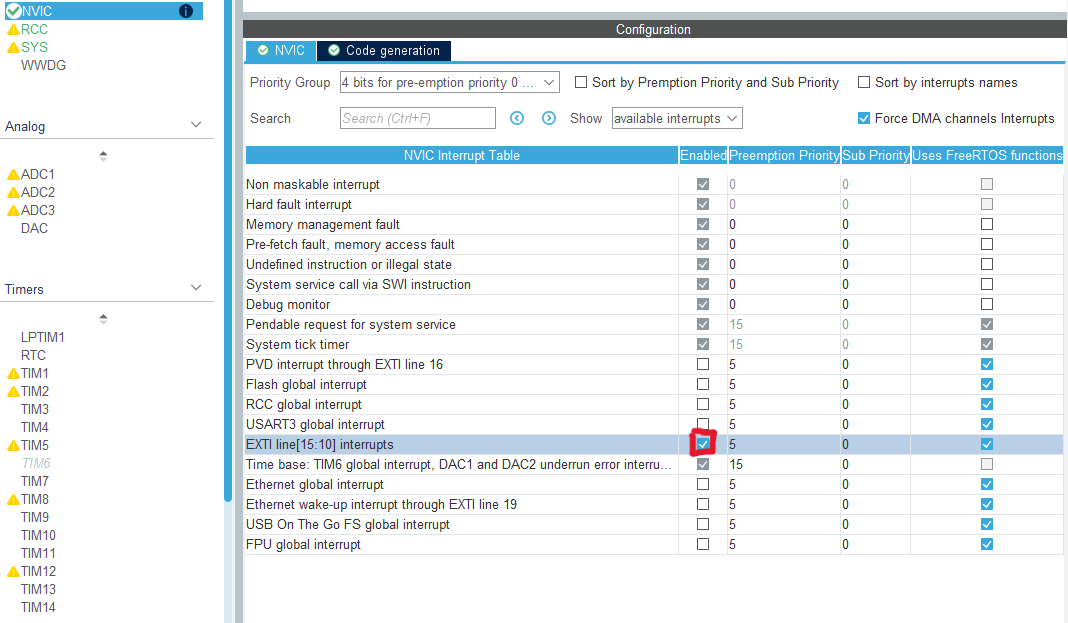The height and width of the screenshot is (623, 1068).
Task: Click the green check icon on NVIC item
Action: coord(13,11)
